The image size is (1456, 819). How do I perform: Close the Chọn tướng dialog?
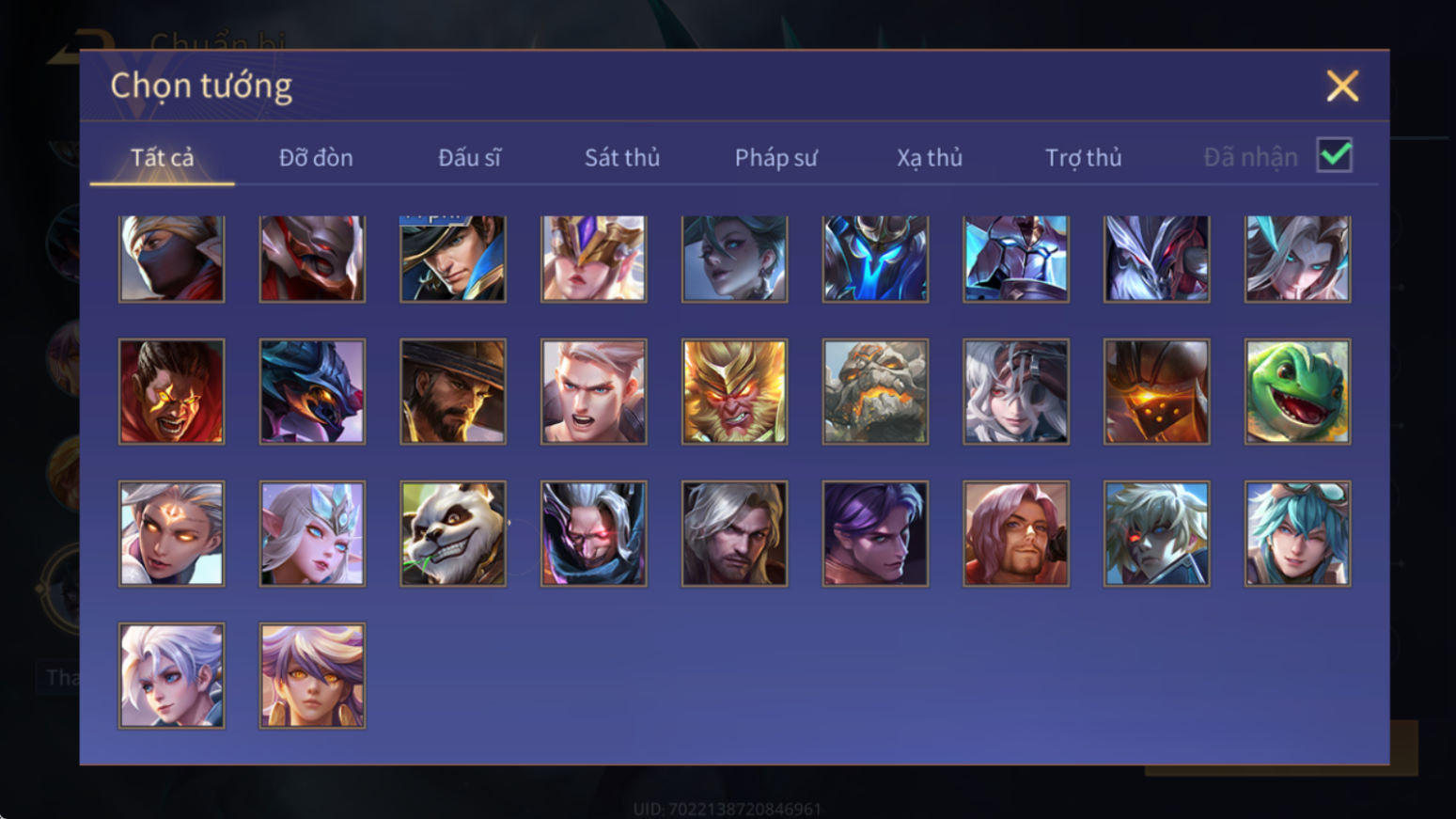[x=1342, y=86]
